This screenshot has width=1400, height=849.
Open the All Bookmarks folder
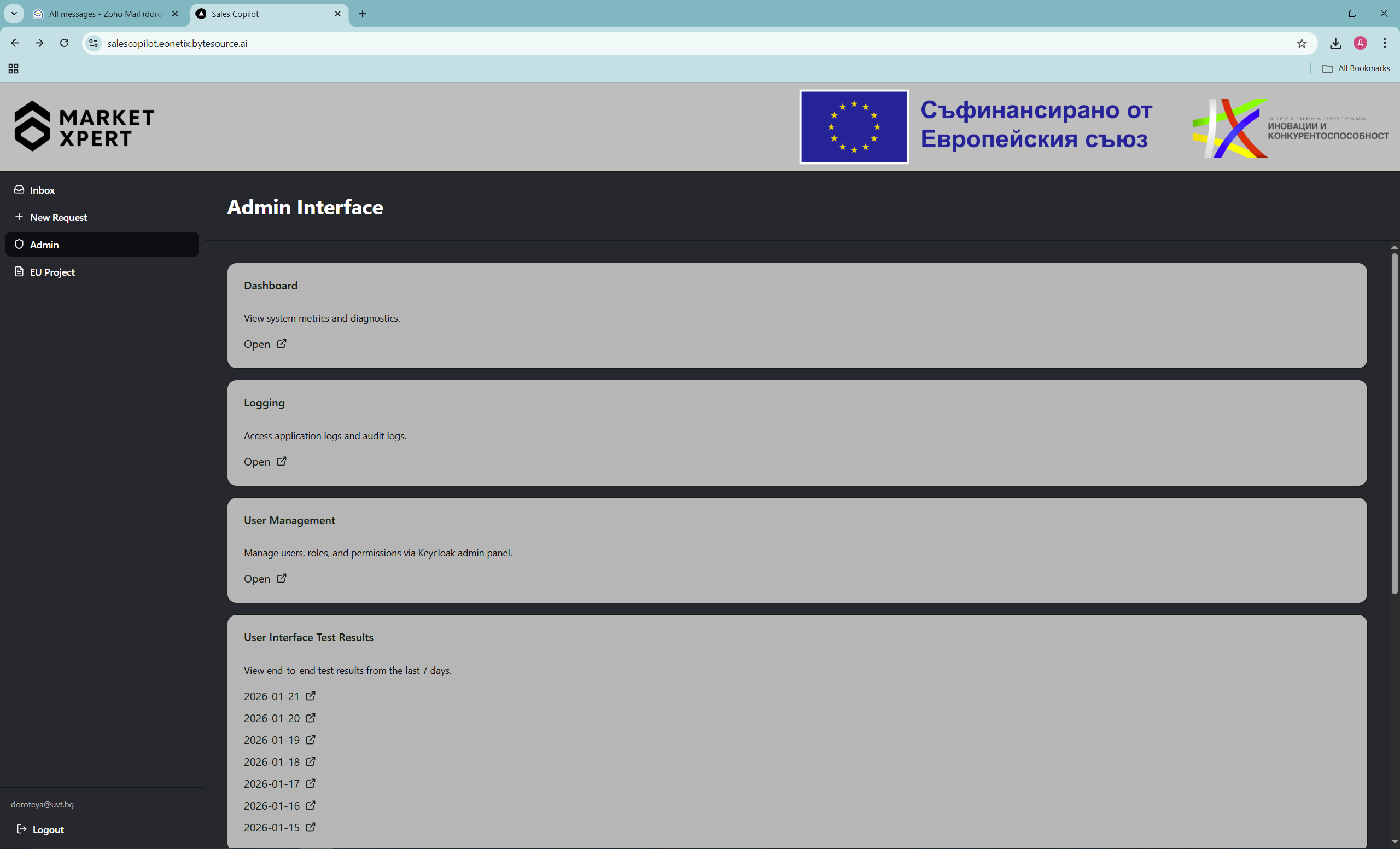pyautogui.click(x=1356, y=68)
